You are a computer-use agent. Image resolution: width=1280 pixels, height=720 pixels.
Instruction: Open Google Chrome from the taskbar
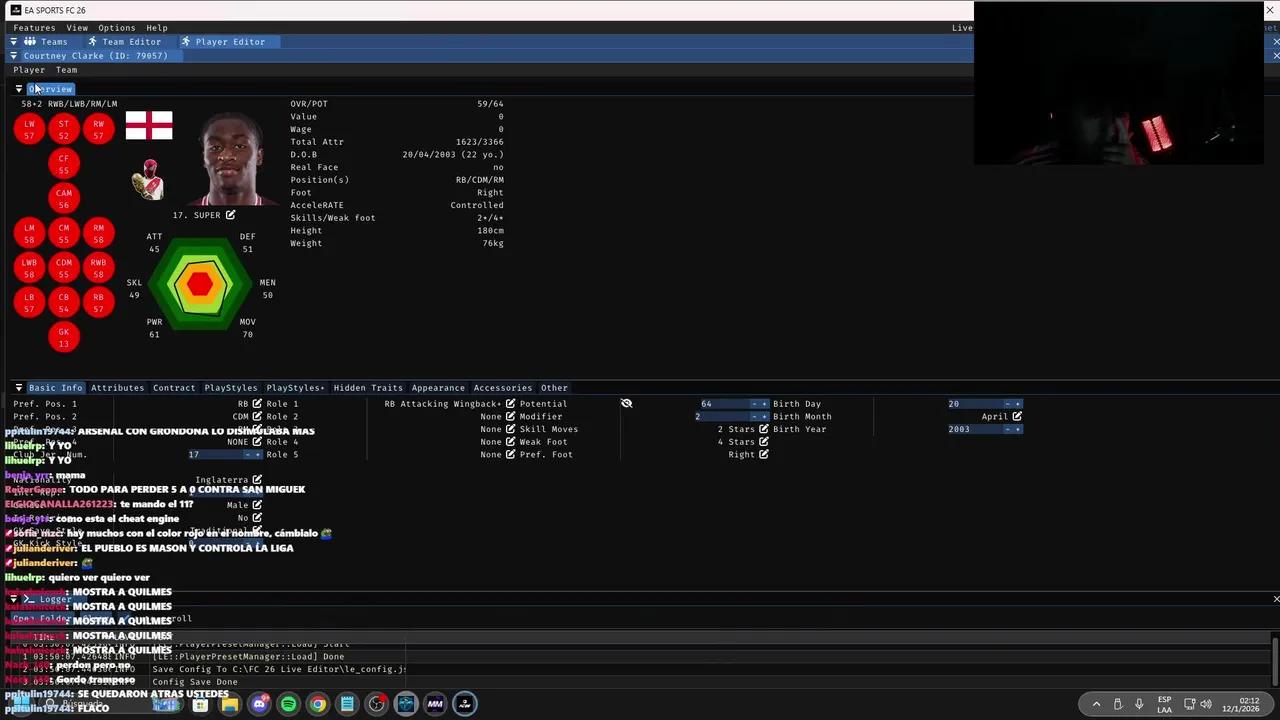pyautogui.click(x=317, y=704)
